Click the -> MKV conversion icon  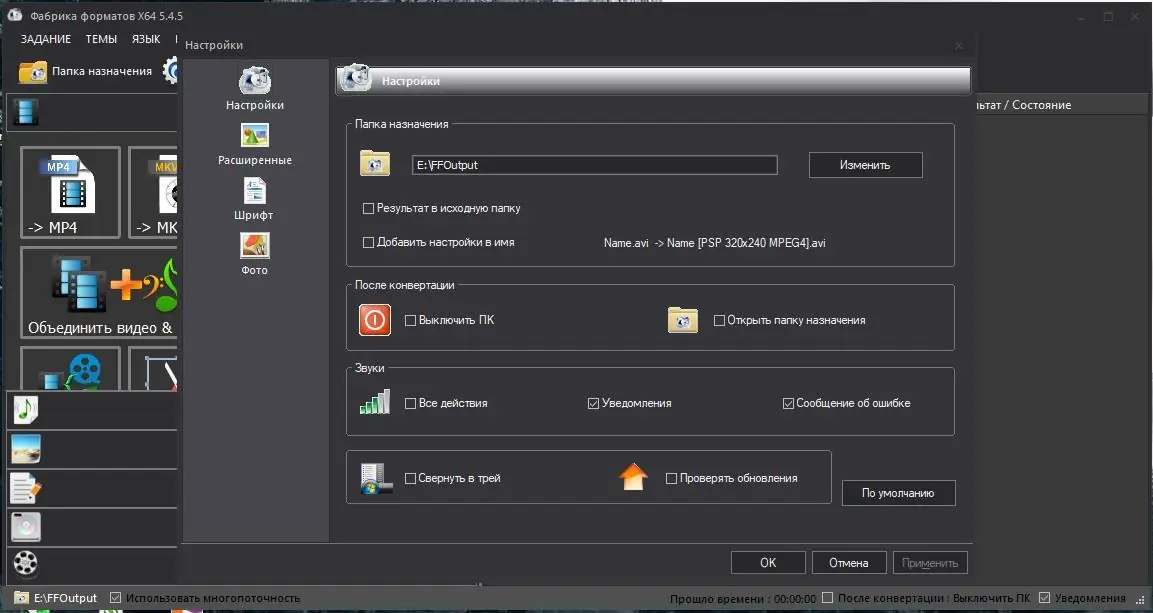(x=154, y=193)
